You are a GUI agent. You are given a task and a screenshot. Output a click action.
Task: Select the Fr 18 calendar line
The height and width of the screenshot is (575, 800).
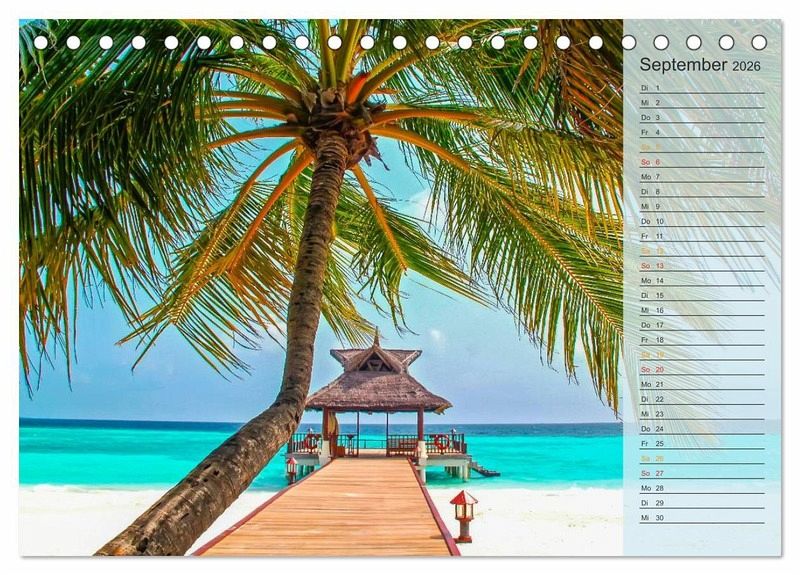point(701,340)
